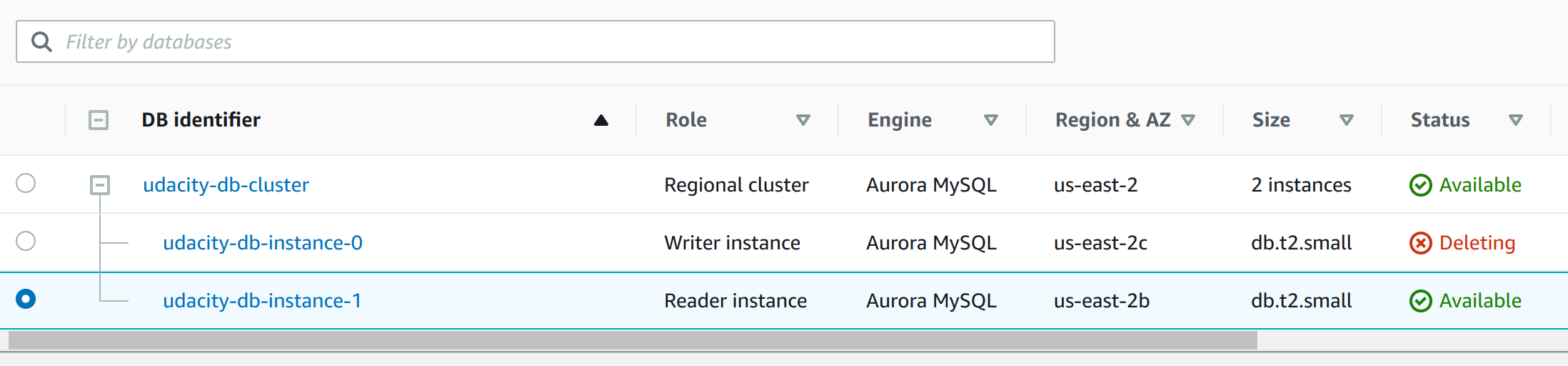Open the udacity-db-instance-0 link

[x=263, y=243]
